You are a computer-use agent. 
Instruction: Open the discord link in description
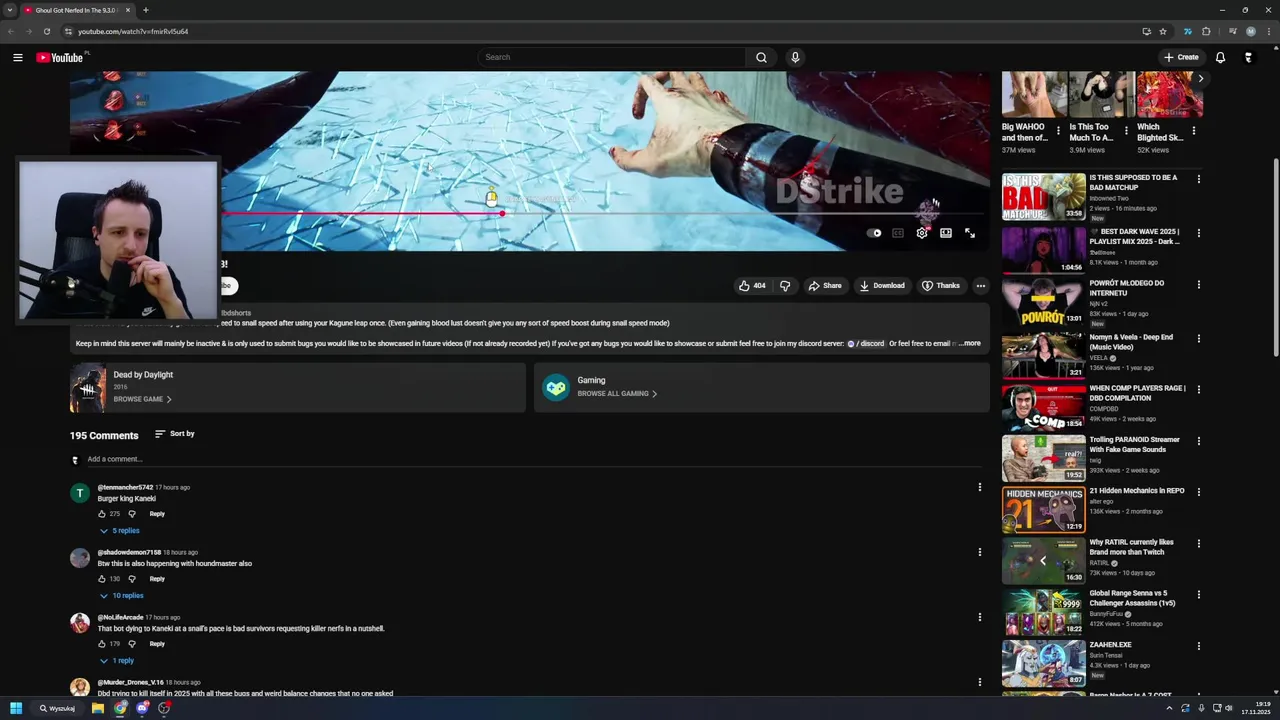point(866,344)
